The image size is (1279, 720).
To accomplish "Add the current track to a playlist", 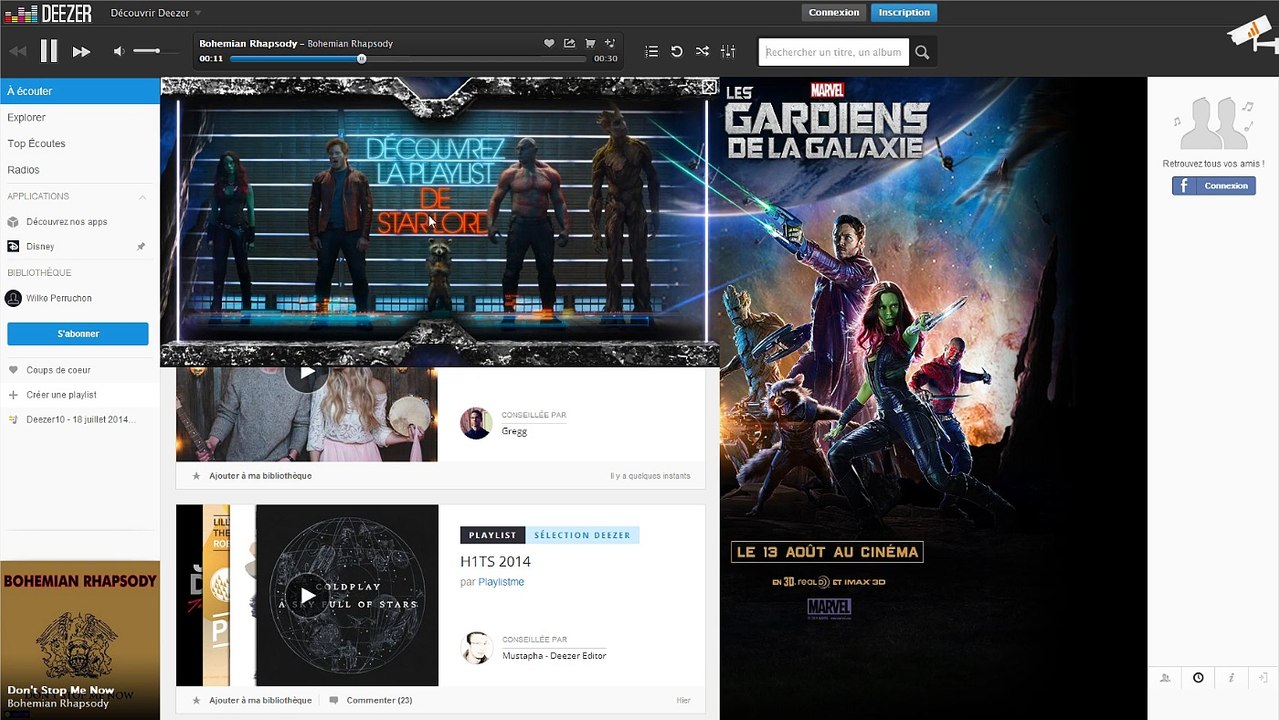I will 610,43.
